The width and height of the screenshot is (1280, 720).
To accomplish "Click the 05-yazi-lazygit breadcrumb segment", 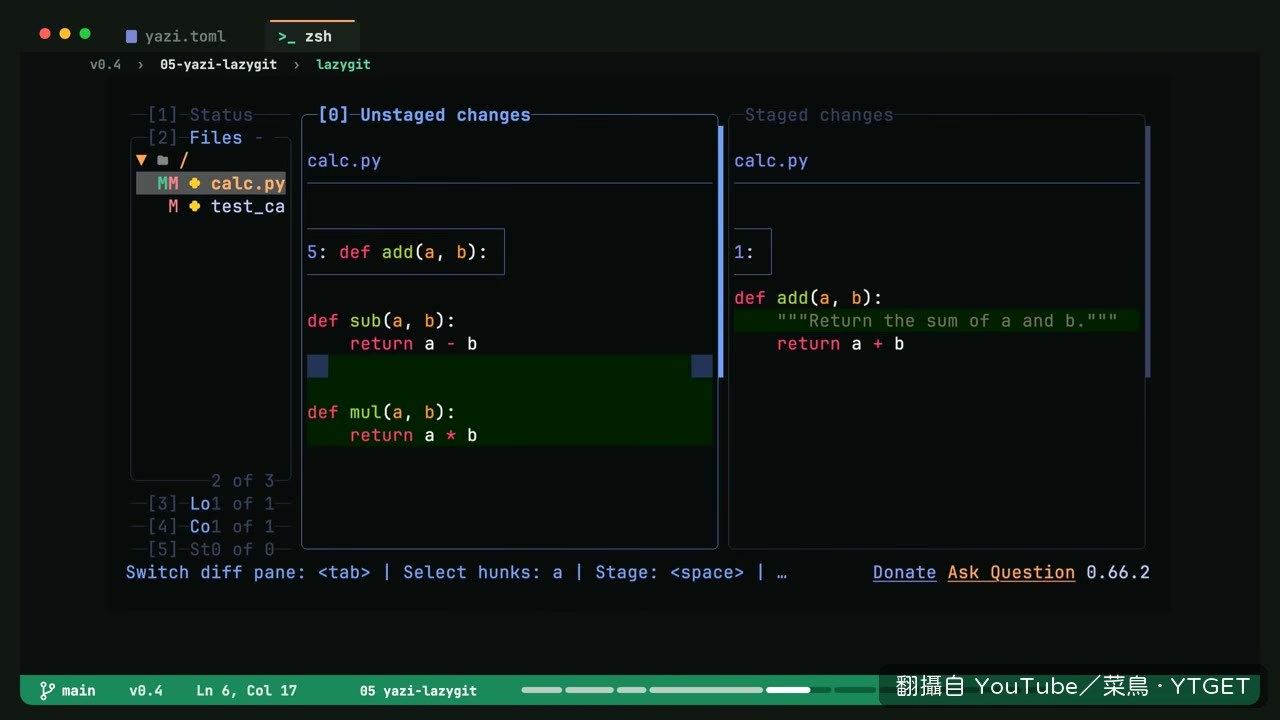I will point(217,64).
